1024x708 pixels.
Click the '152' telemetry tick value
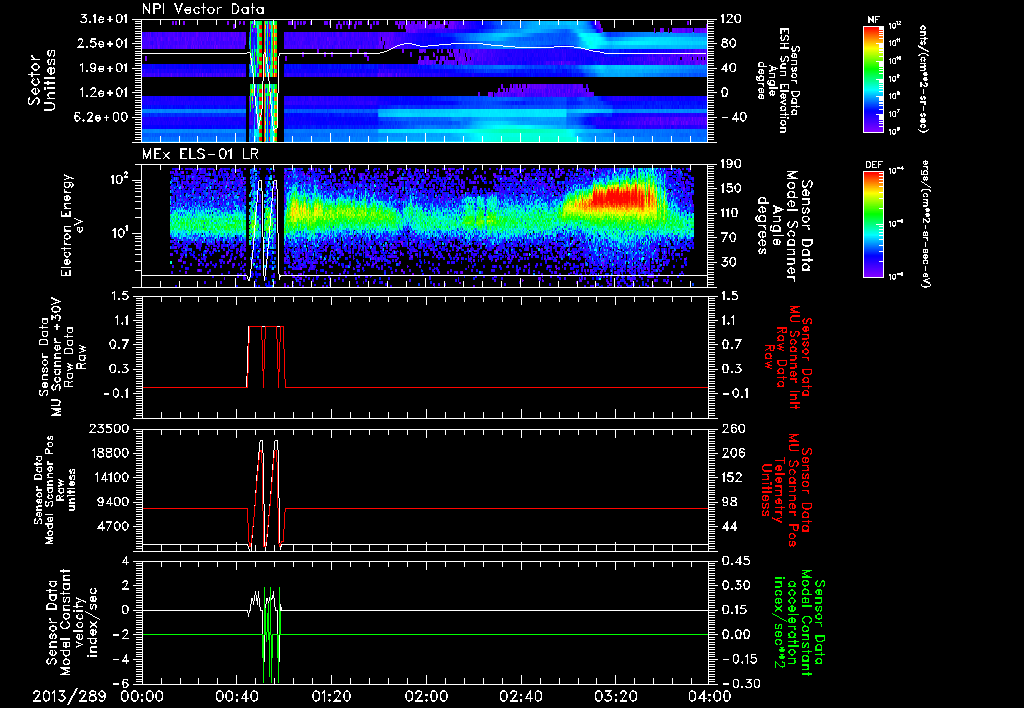point(731,477)
